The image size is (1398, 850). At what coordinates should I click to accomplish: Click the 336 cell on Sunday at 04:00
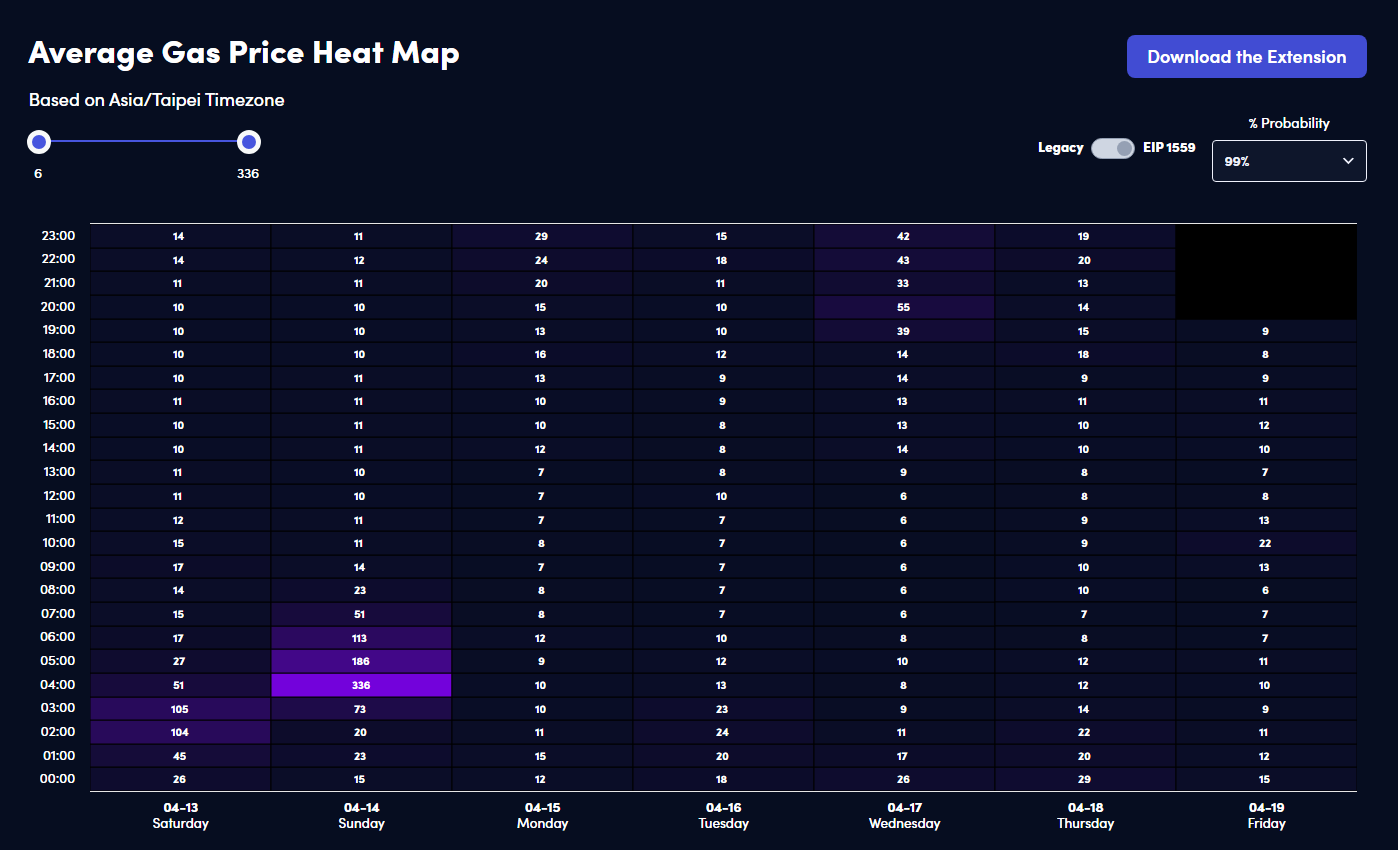[360, 685]
